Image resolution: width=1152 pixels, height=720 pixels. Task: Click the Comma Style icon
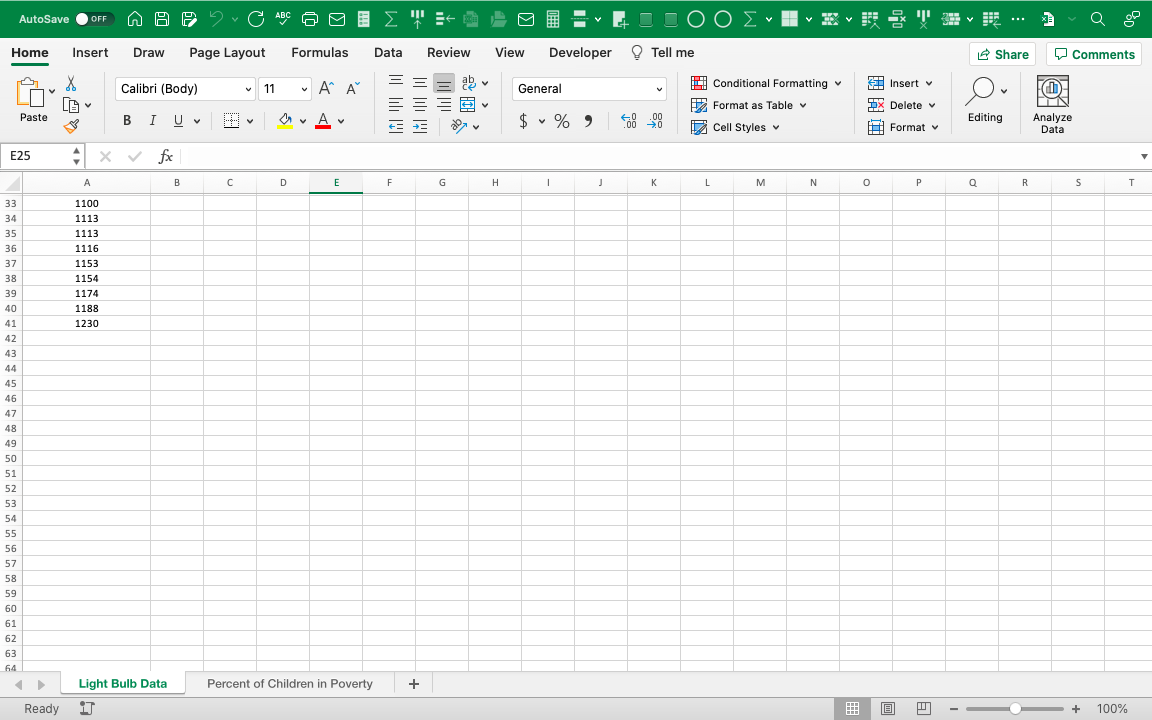(x=588, y=121)
